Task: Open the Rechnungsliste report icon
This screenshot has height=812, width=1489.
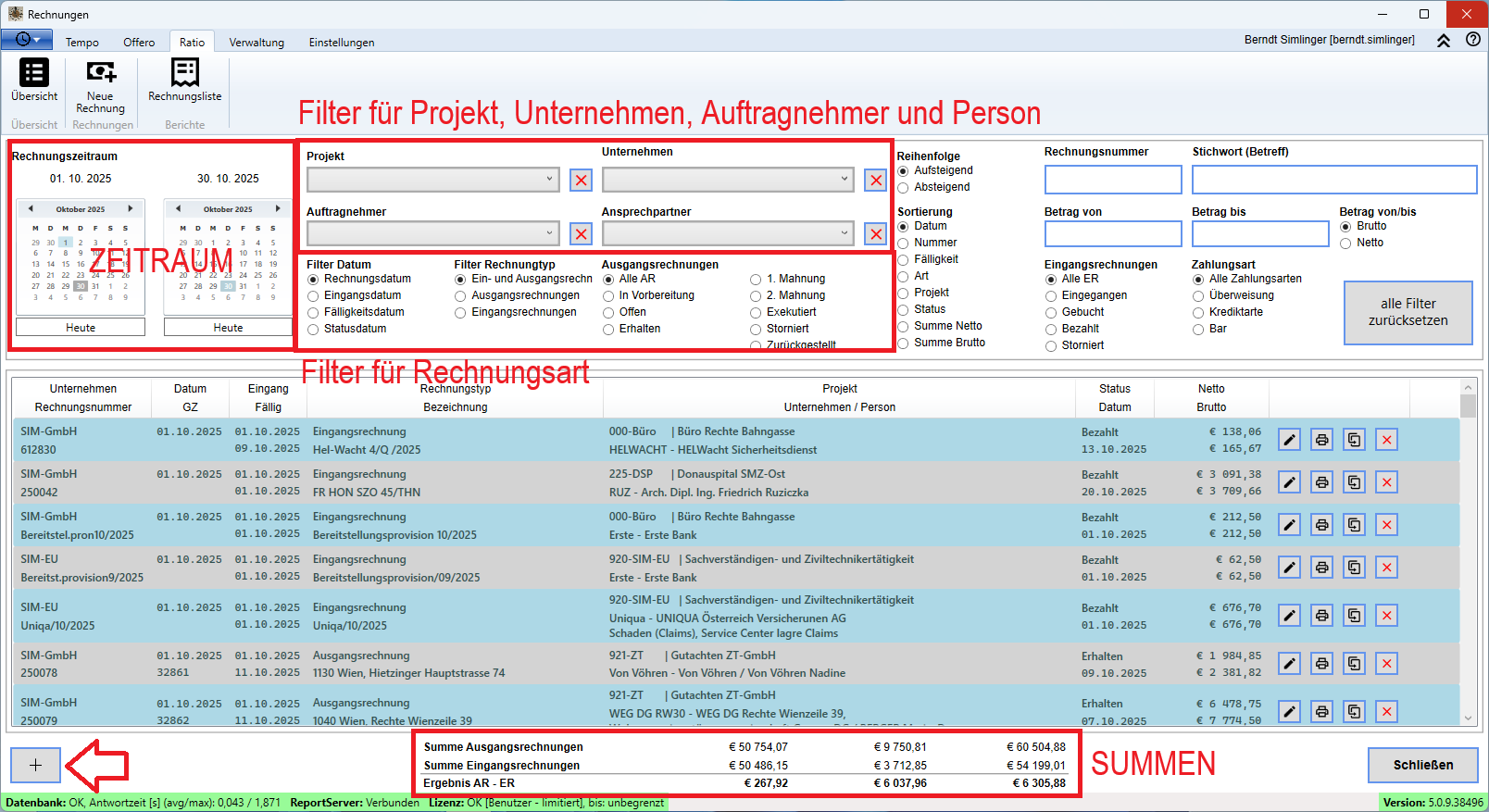Action: pos(185,72)
